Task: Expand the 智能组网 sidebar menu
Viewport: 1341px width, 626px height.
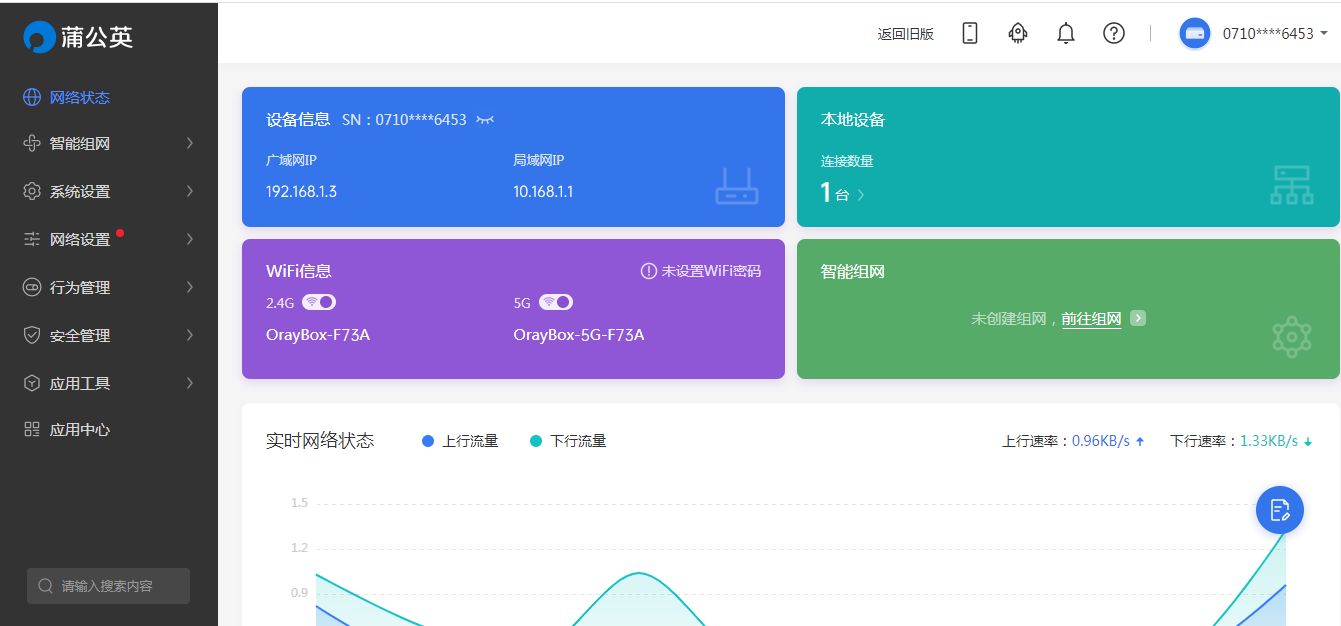Action: coord(109,143)
